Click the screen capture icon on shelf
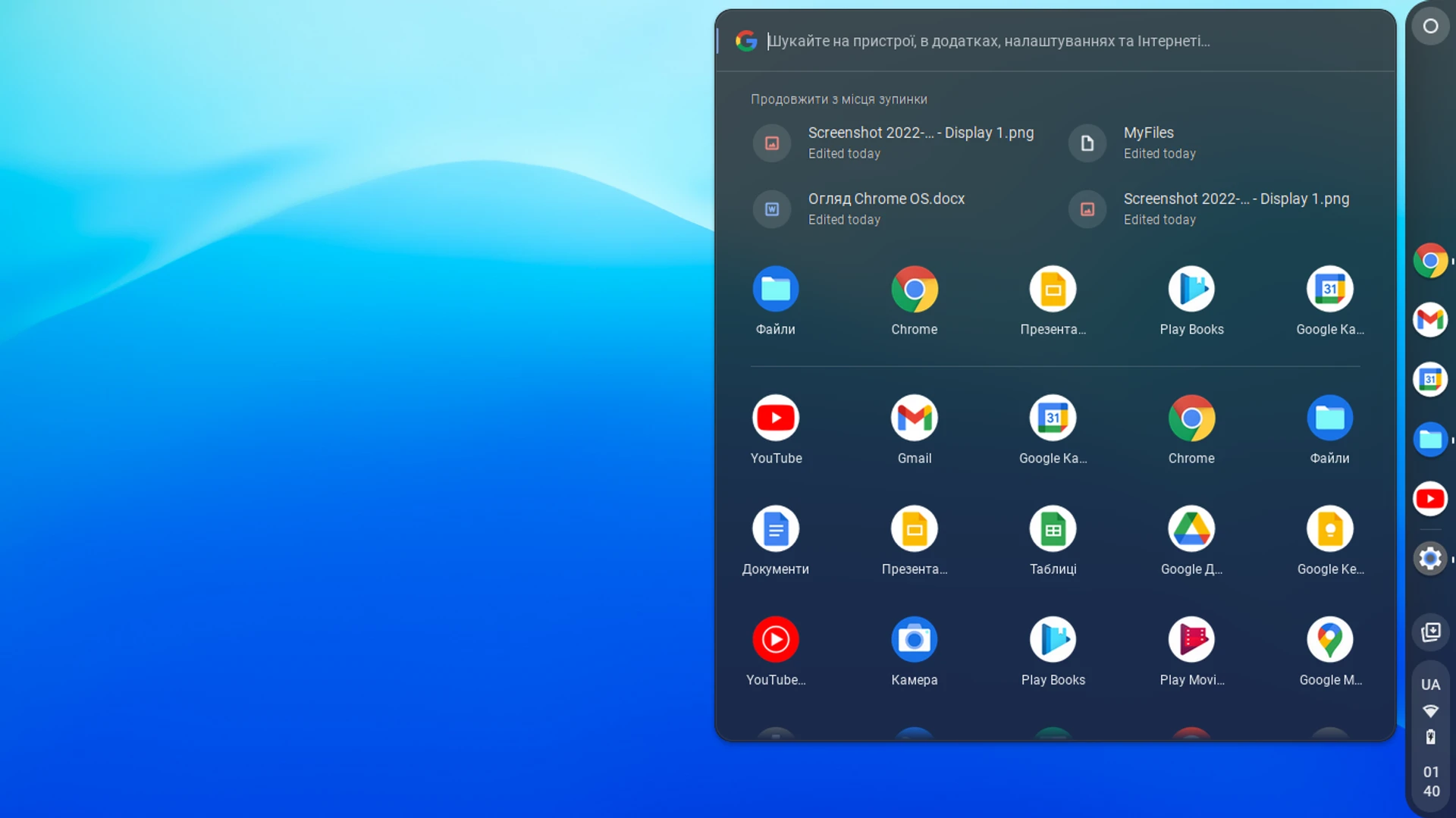Image resolution: width=1456 pixels, height=818 pixels. click(1430, 632)
